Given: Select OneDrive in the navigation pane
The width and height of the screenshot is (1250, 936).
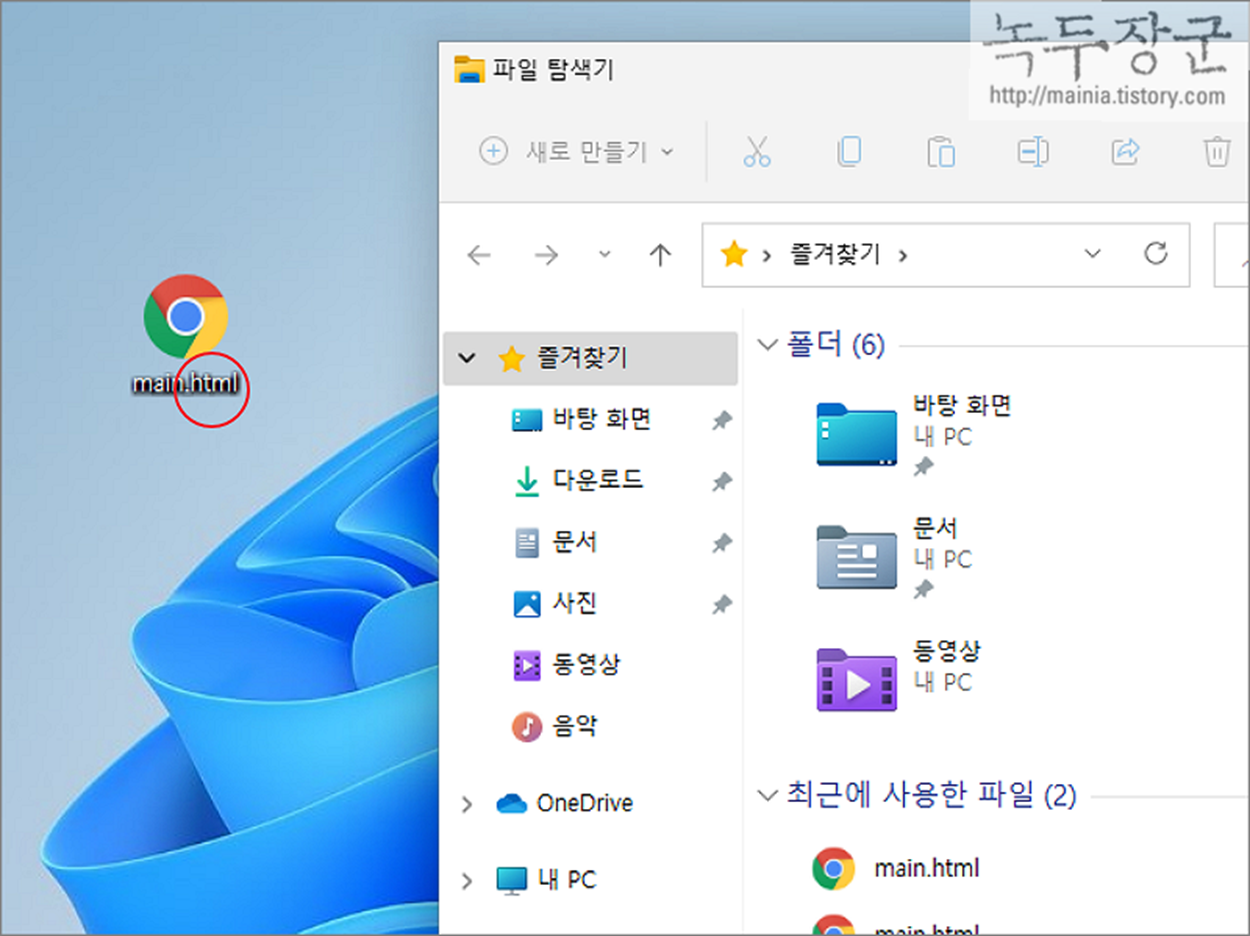Looking at the screenshot, I should tap(584, 803).
